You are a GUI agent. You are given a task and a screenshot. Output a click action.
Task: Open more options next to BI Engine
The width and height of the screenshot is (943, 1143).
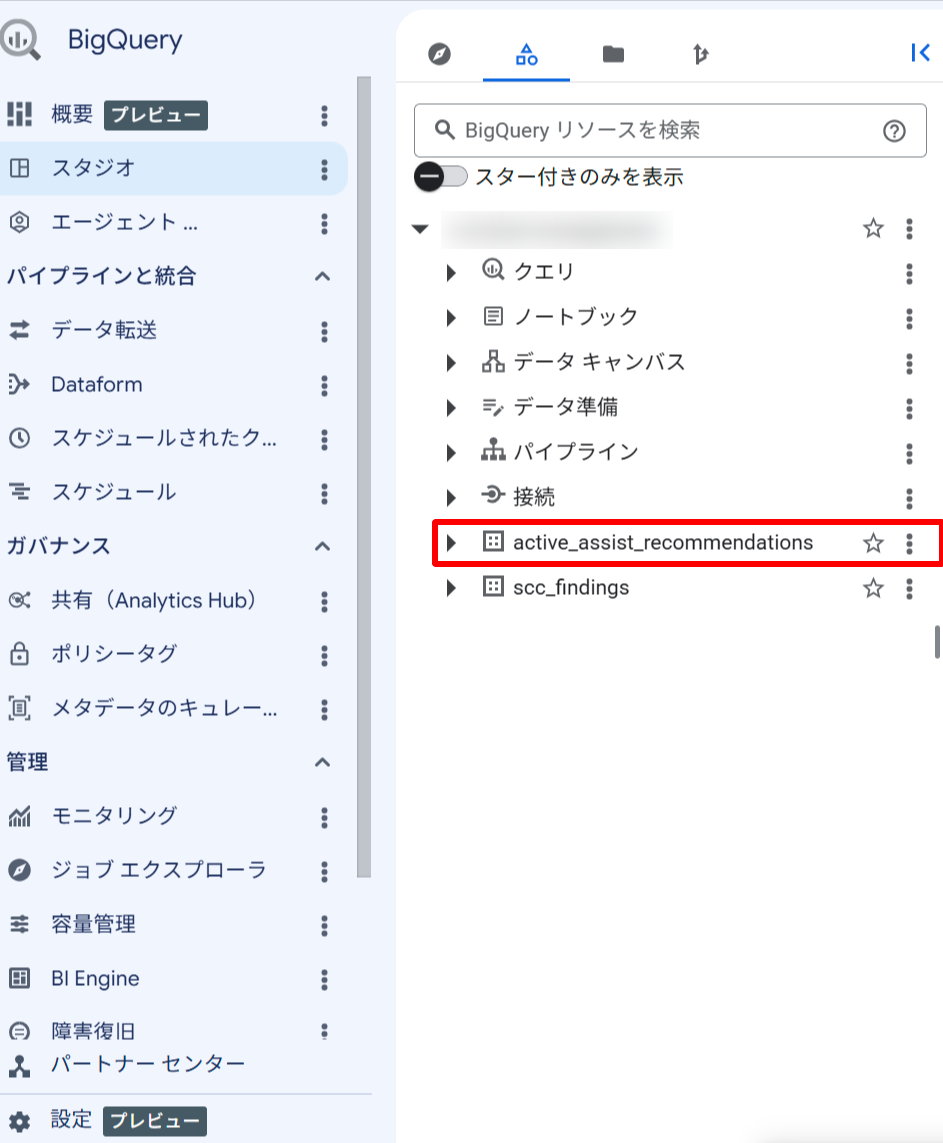[324, 980]
